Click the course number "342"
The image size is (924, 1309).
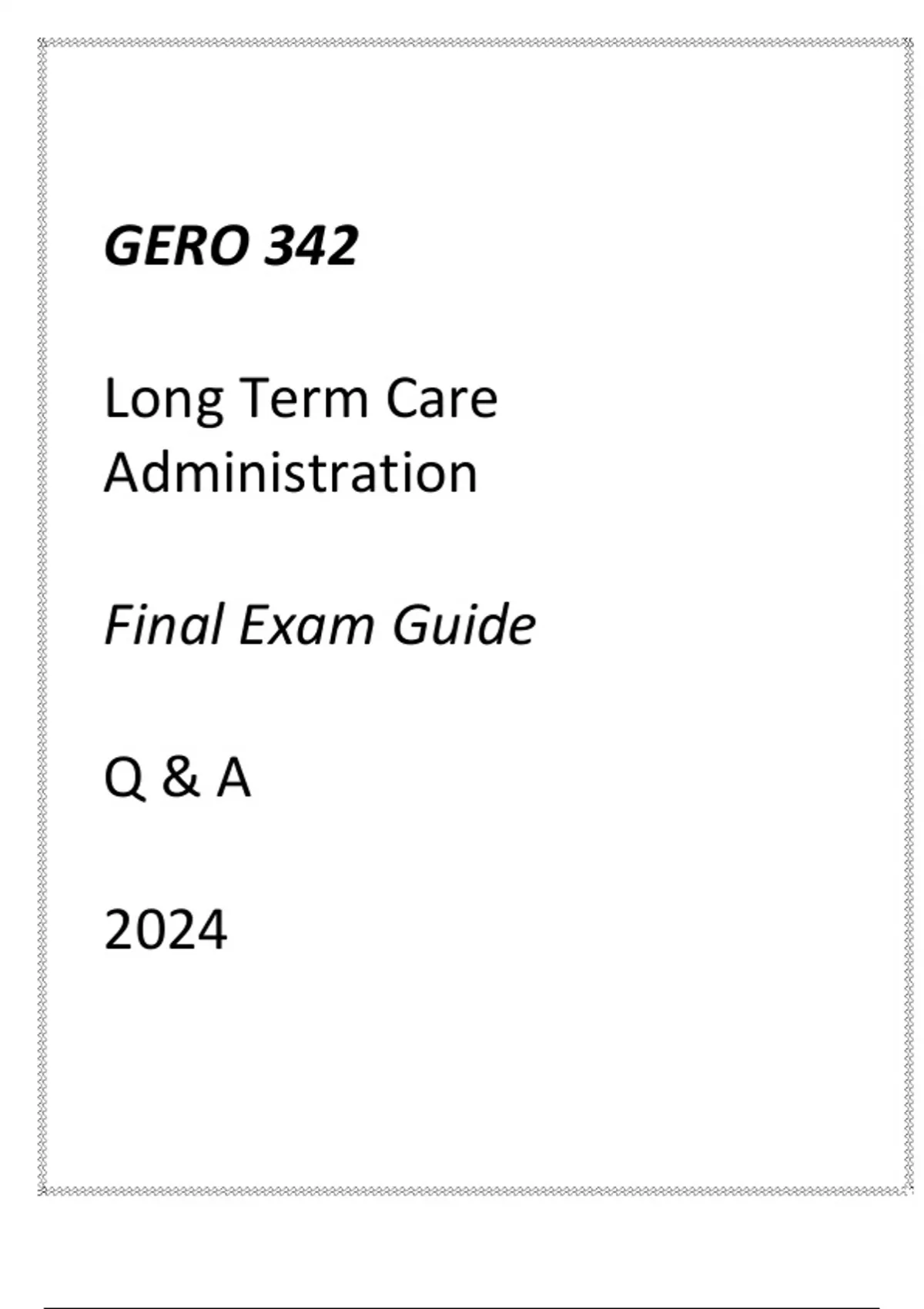click(x=311, y=246)
